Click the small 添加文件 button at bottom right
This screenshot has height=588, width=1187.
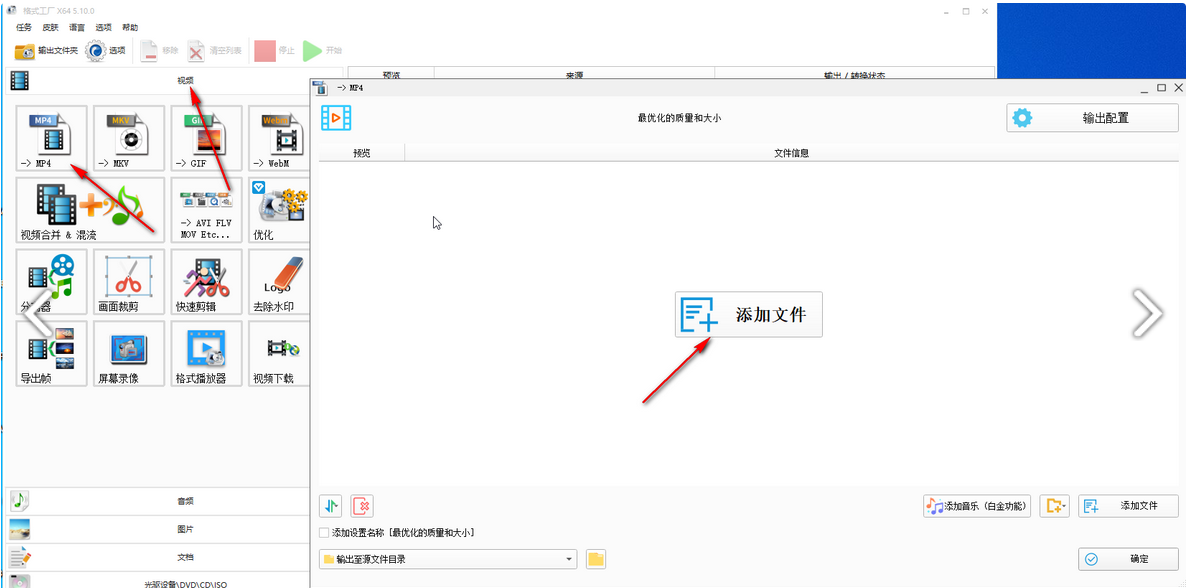pos(1128,506)
